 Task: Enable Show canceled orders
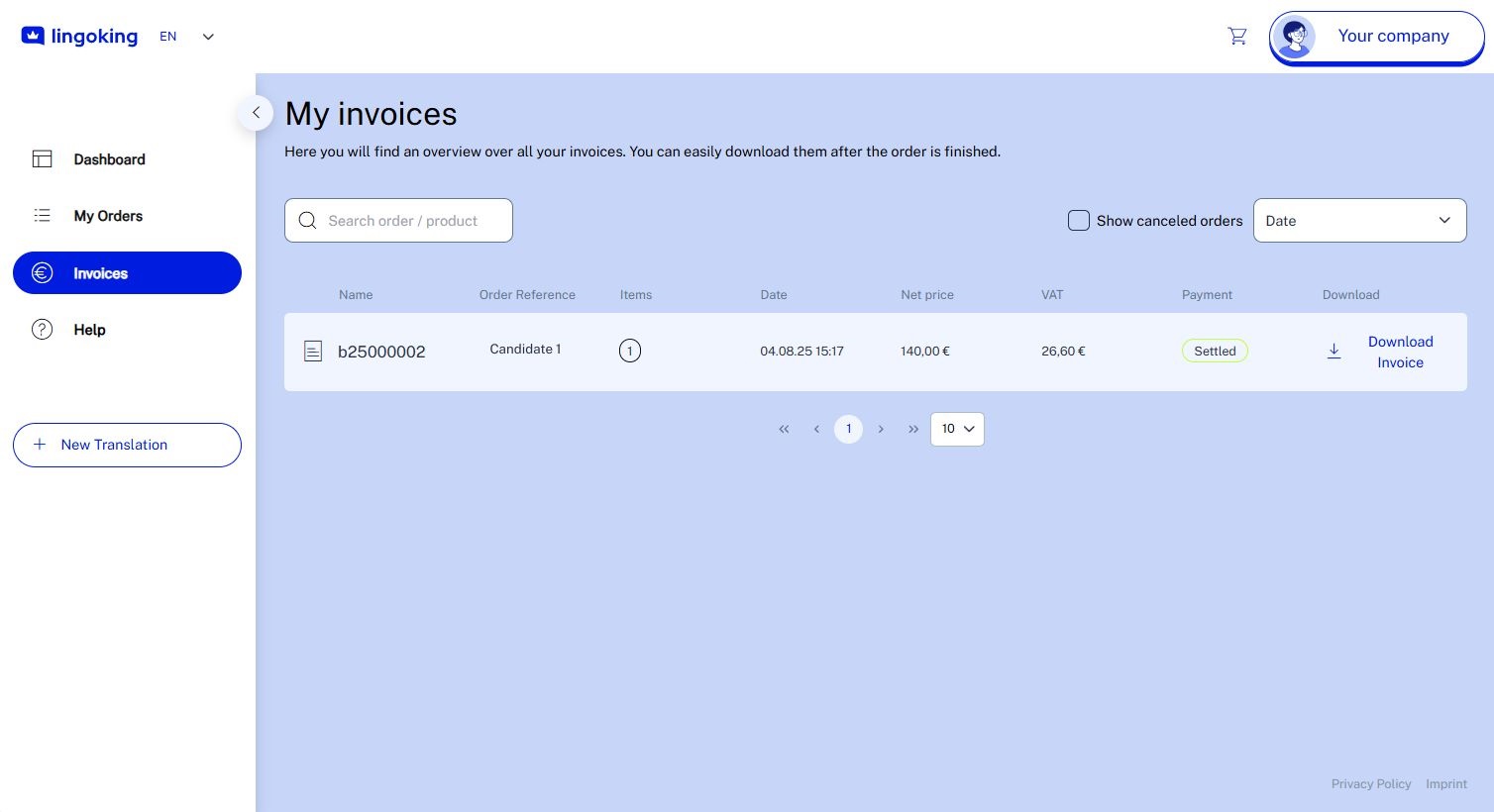tap(1079, 221)
